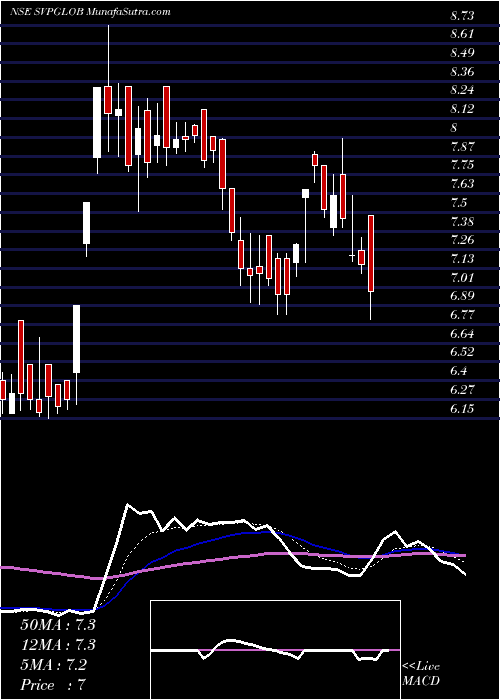This screenshot has width=500, height=700.
Task: Click the 7.13 price axis label
Action: [462, 259]
